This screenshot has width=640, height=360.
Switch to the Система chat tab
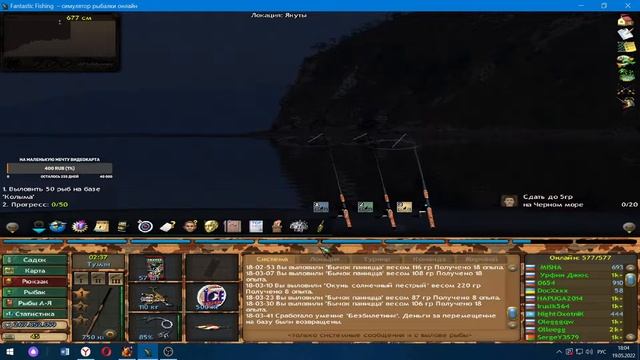272,259
